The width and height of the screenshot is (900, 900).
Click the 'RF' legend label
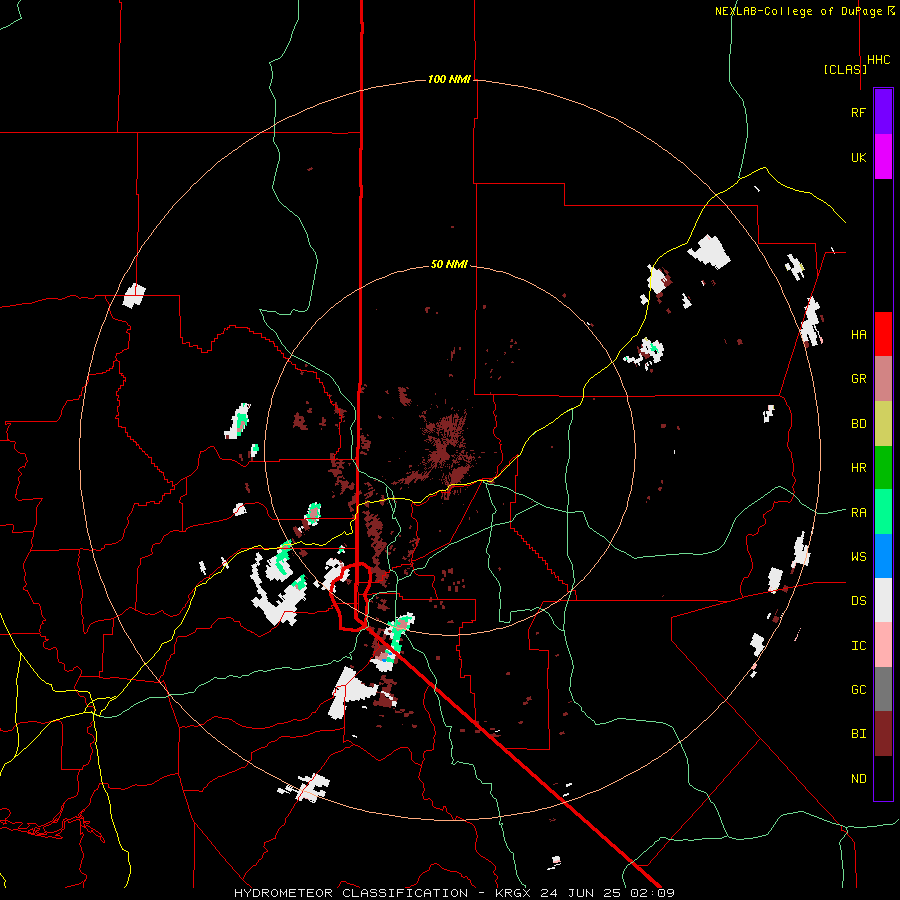(858, 113)
